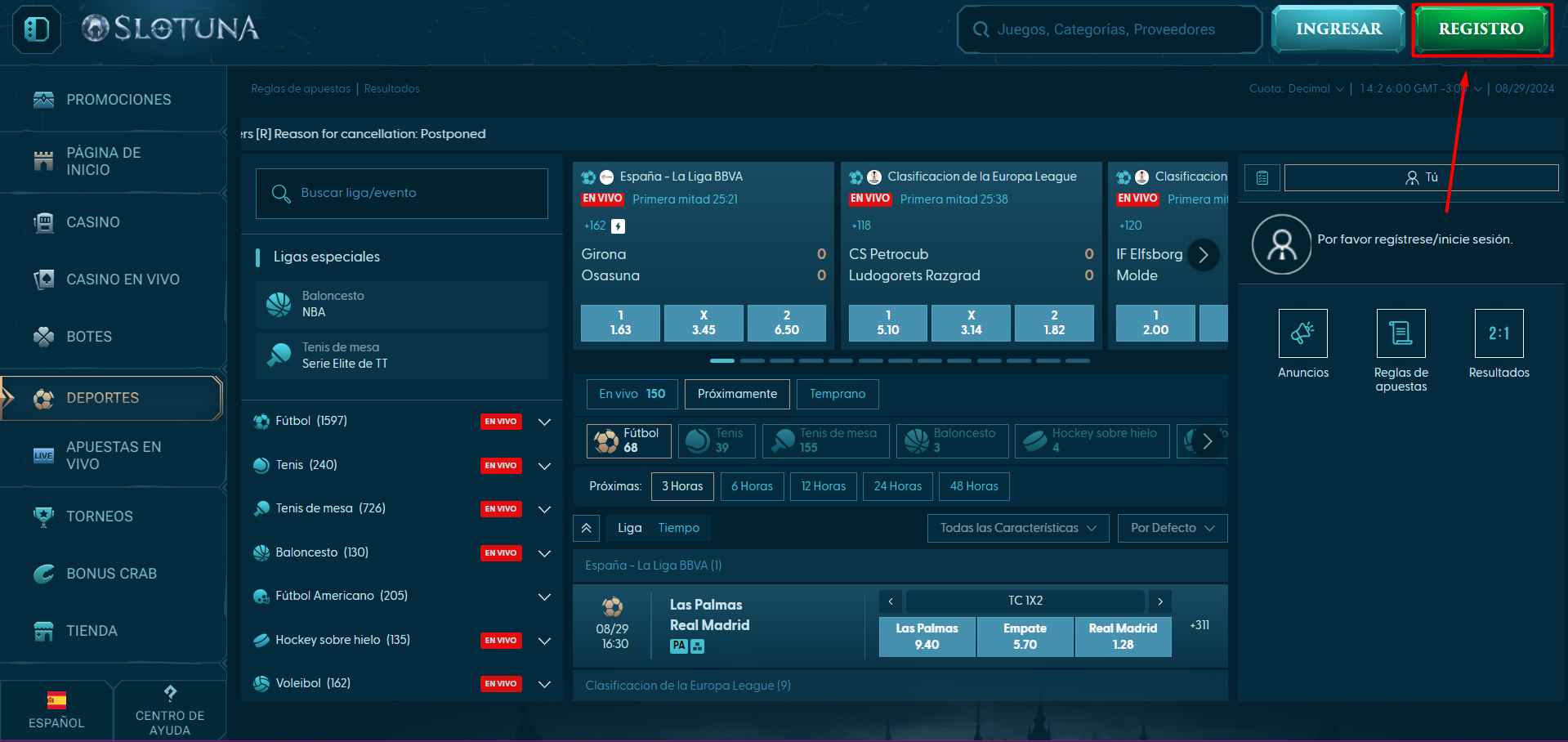The height and width of the screenshot is (742, 1568).
Task: Bet on Girona win at 1.63
Action: tap(620, 323)
